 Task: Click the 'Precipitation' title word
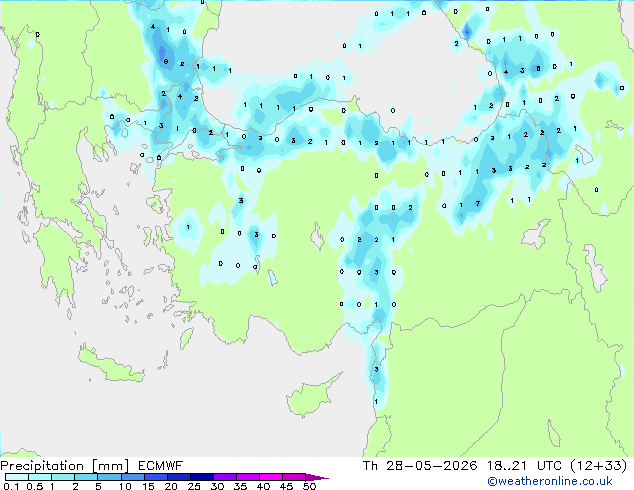(x=42, y=466)
